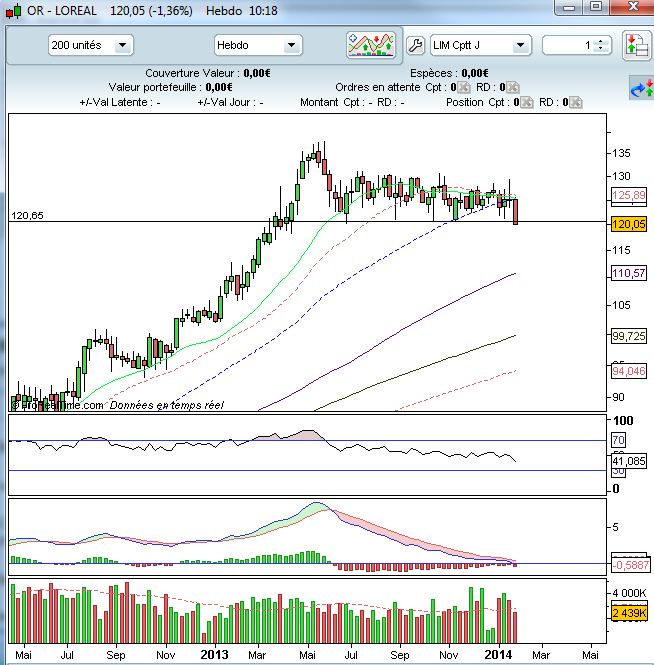The height and width of the screenshot is (665, 654).
Task: Open the indicators chart icon button
Action: click(371, 45)
